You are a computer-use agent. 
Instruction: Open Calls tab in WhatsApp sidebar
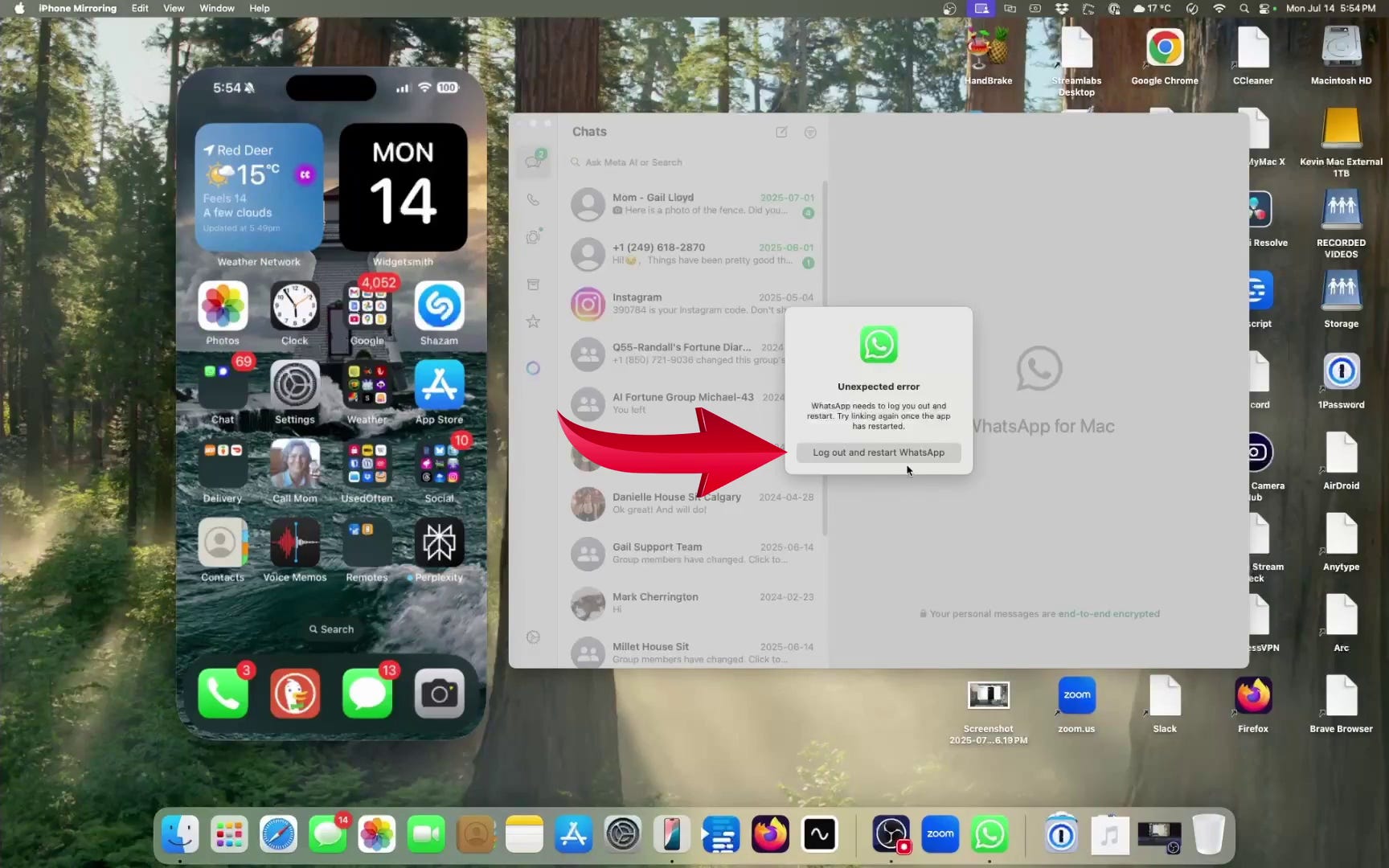point(533,199)
